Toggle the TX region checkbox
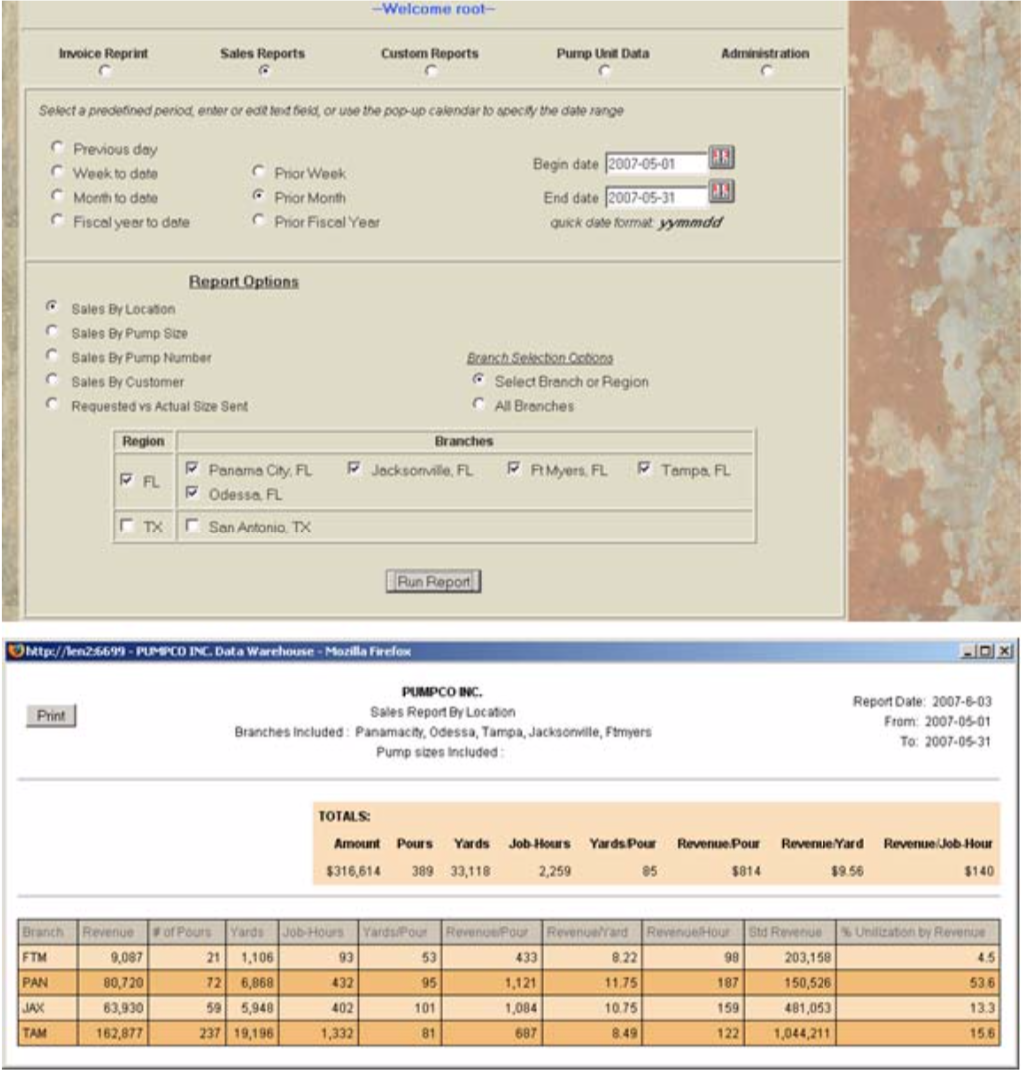 point(127,525)
